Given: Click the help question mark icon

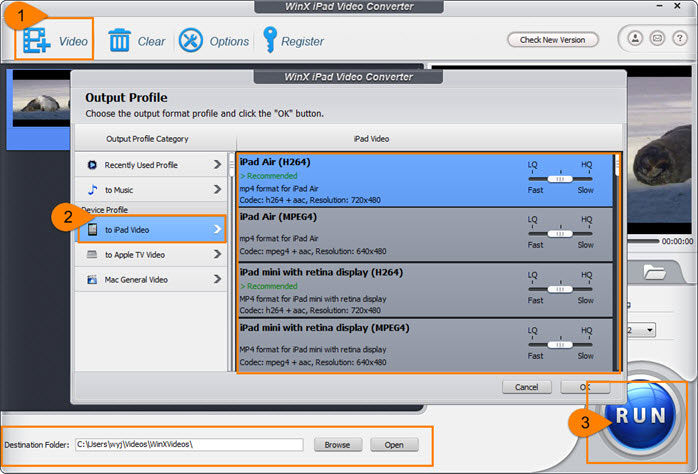Looking at the screenshot, I should [679, 39].
